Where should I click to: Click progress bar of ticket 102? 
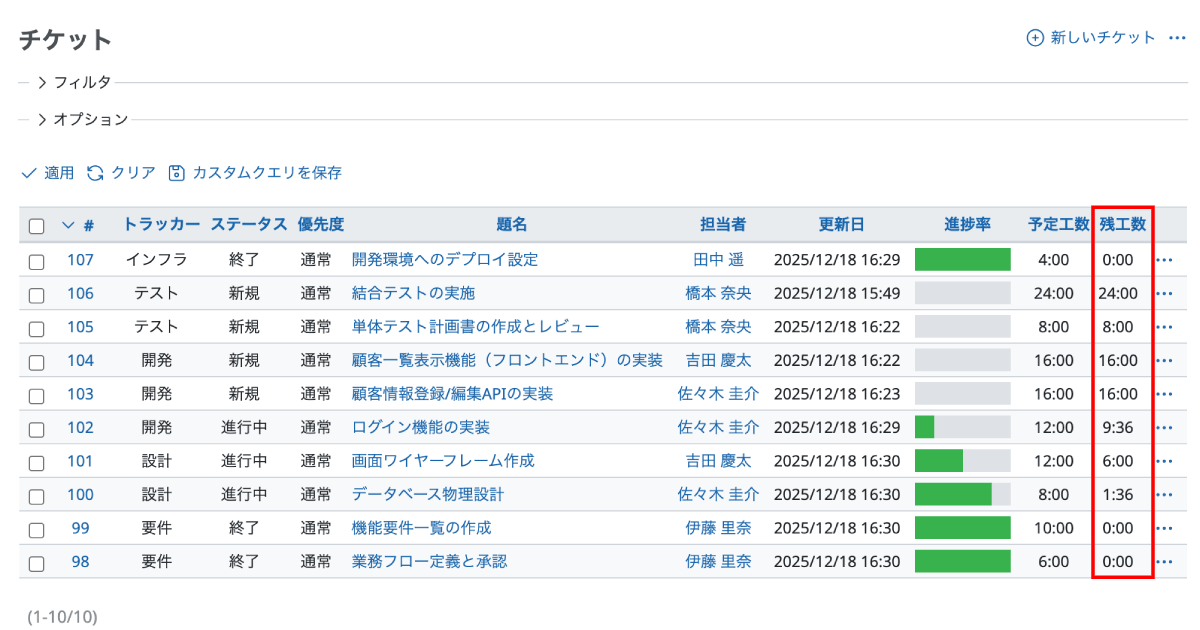pyautogui.click(x=963, y=427)
